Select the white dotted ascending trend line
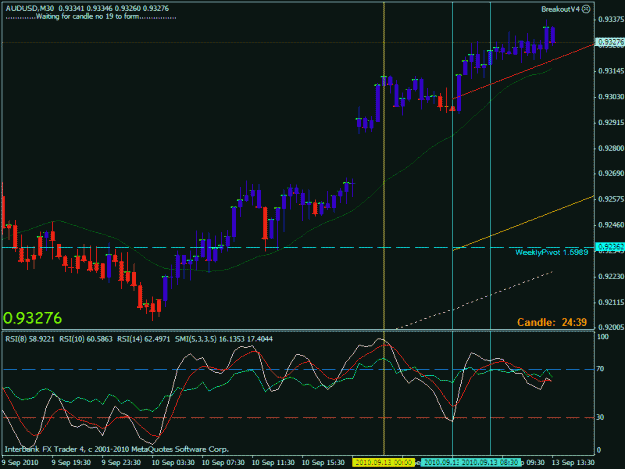Screen dimensions: 625x469 point(474,300)
